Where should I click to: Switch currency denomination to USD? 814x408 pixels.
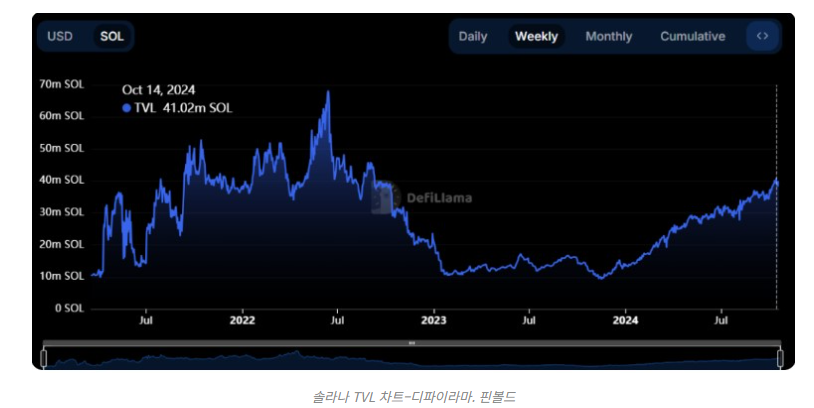coord(60,36)
